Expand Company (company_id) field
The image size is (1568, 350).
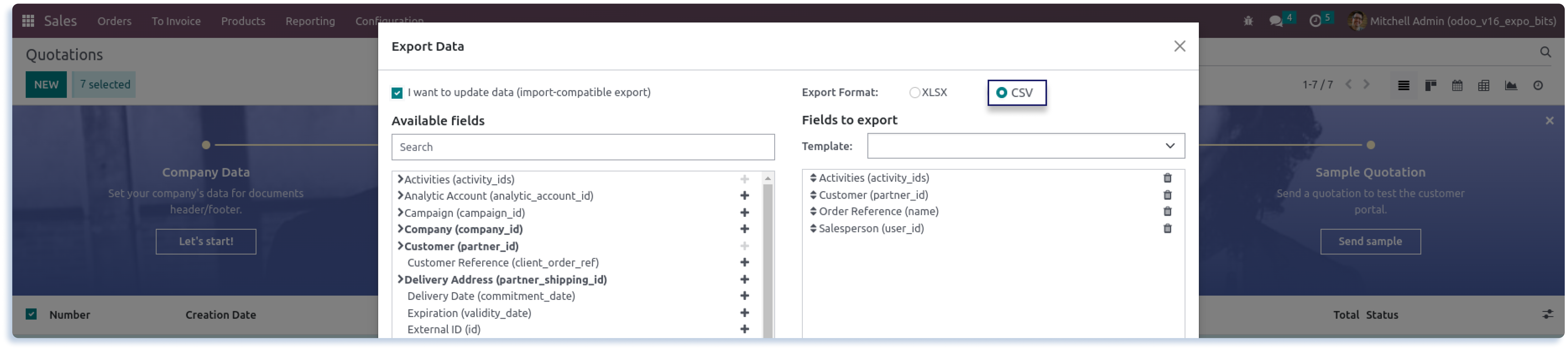tap(400, 229)
